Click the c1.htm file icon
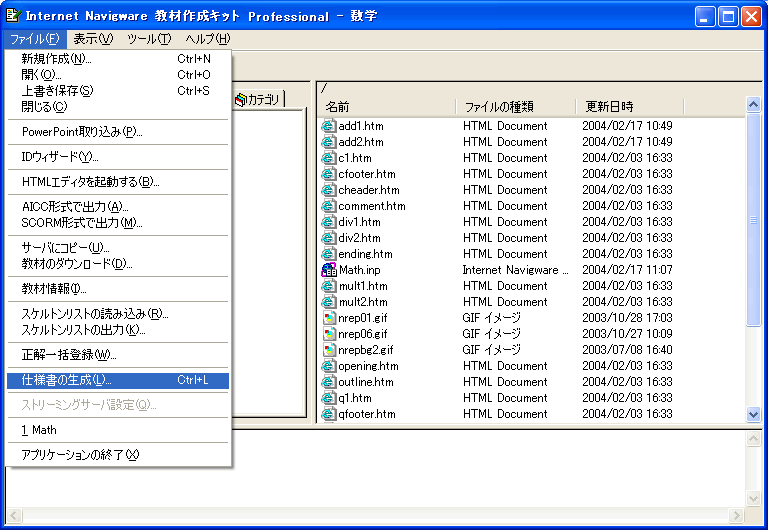The width and height of the screenshot is (768, 530). 329,158
